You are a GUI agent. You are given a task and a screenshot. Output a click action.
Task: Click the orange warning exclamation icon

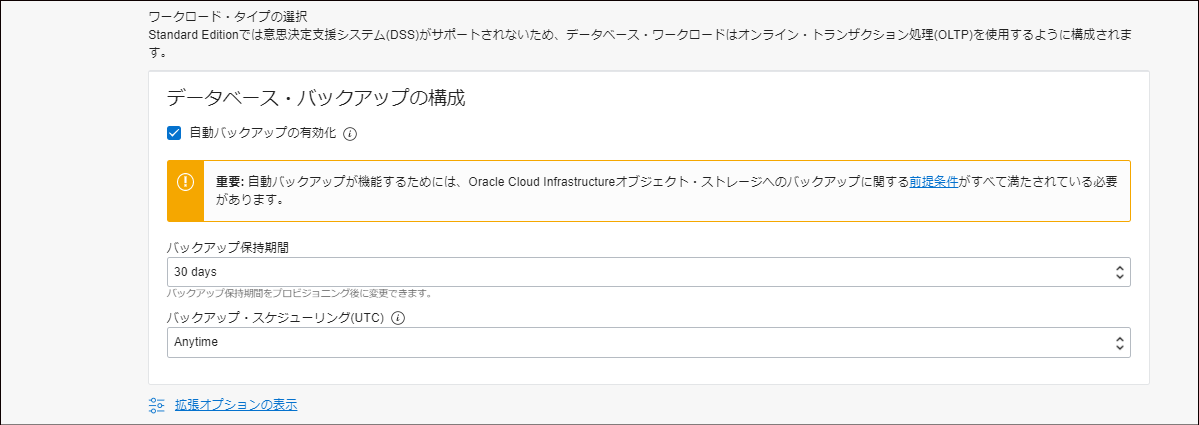click(x=186, y=183)
